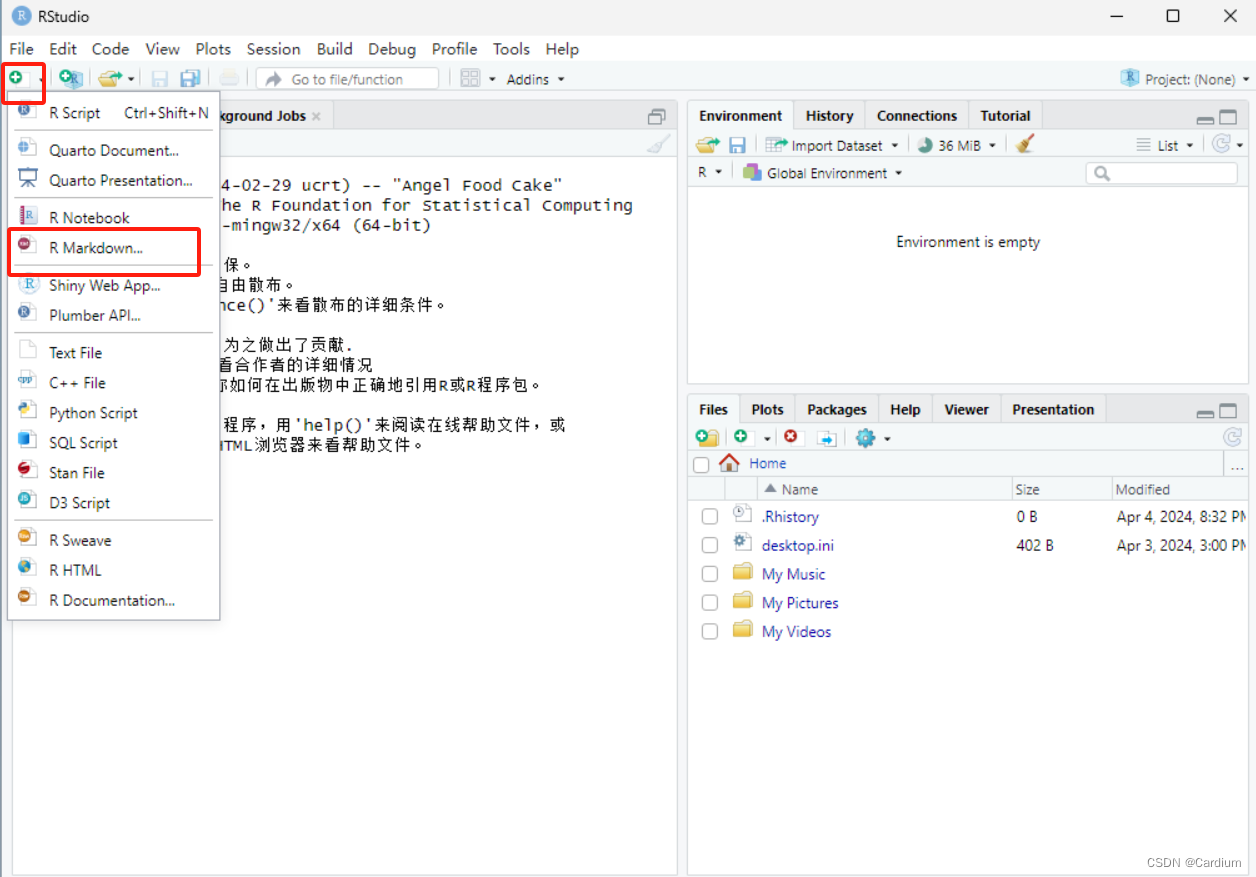Viewport: 1256px width, 877px height.
Task: Click the Environment pane refresh icon
Action: click(x=1221, y=144)
